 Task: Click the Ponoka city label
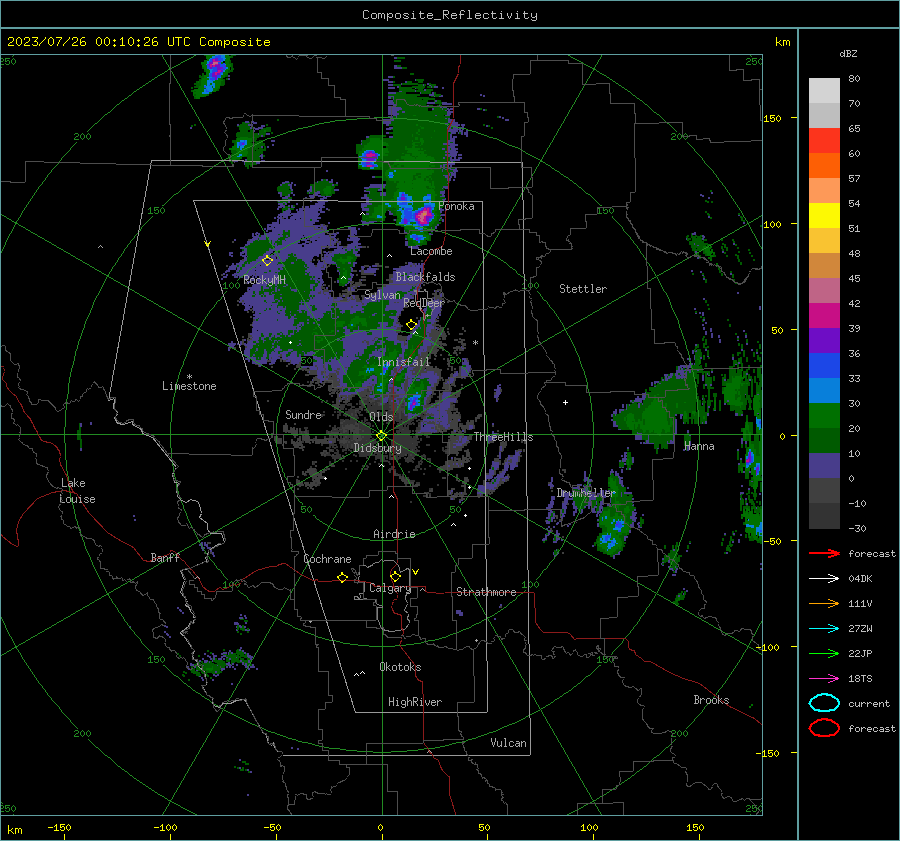(456, 206)
